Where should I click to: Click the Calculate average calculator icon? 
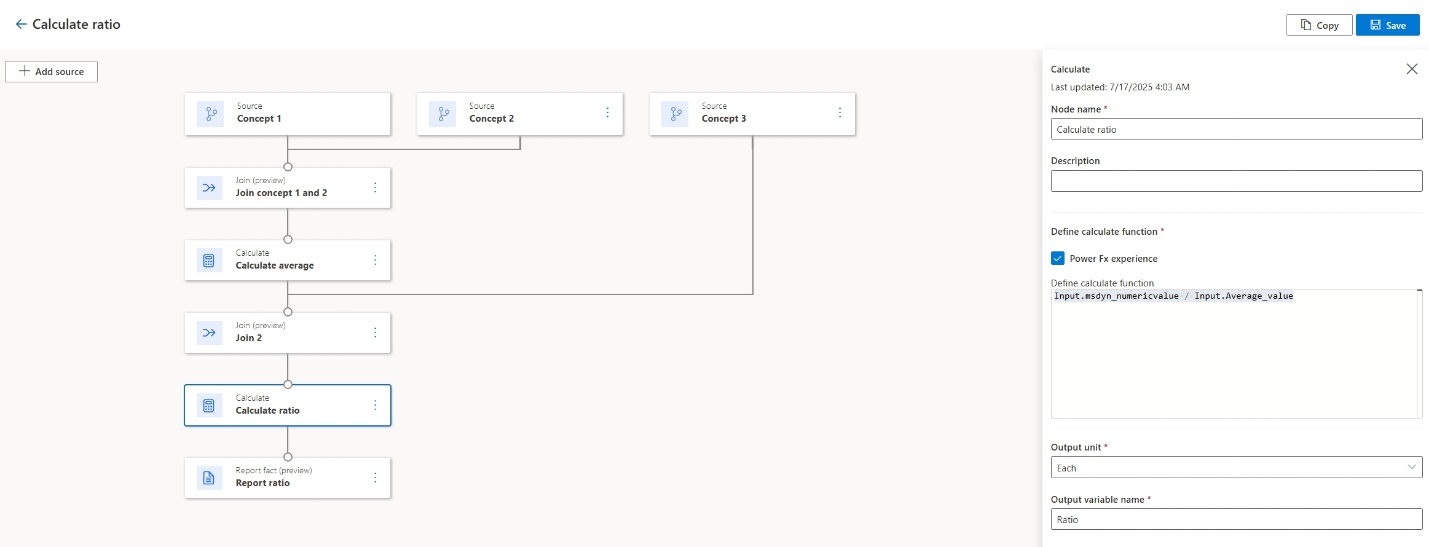209,260
